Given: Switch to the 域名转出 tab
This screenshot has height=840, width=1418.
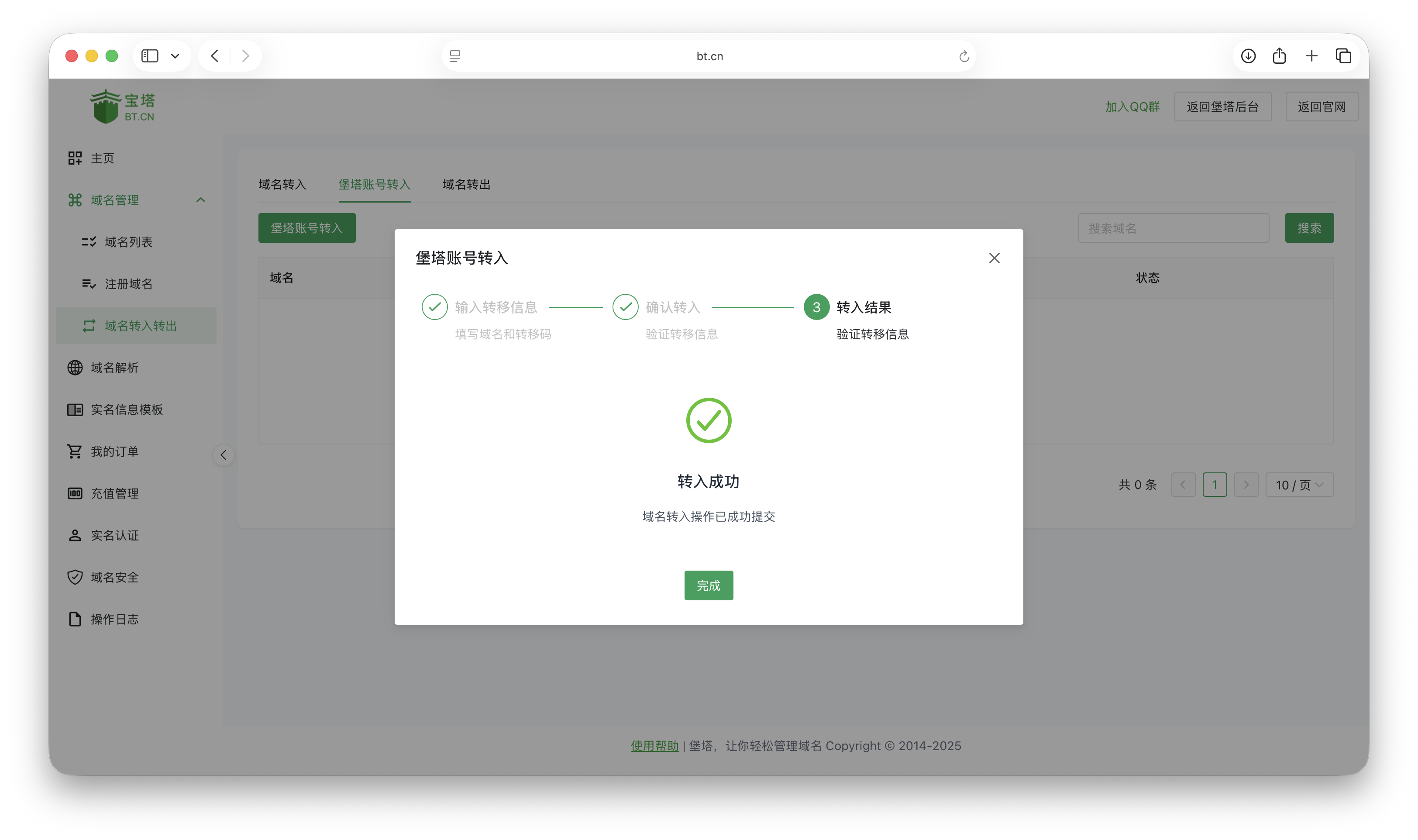Looking at the screenshot, I should pos(466,185).
